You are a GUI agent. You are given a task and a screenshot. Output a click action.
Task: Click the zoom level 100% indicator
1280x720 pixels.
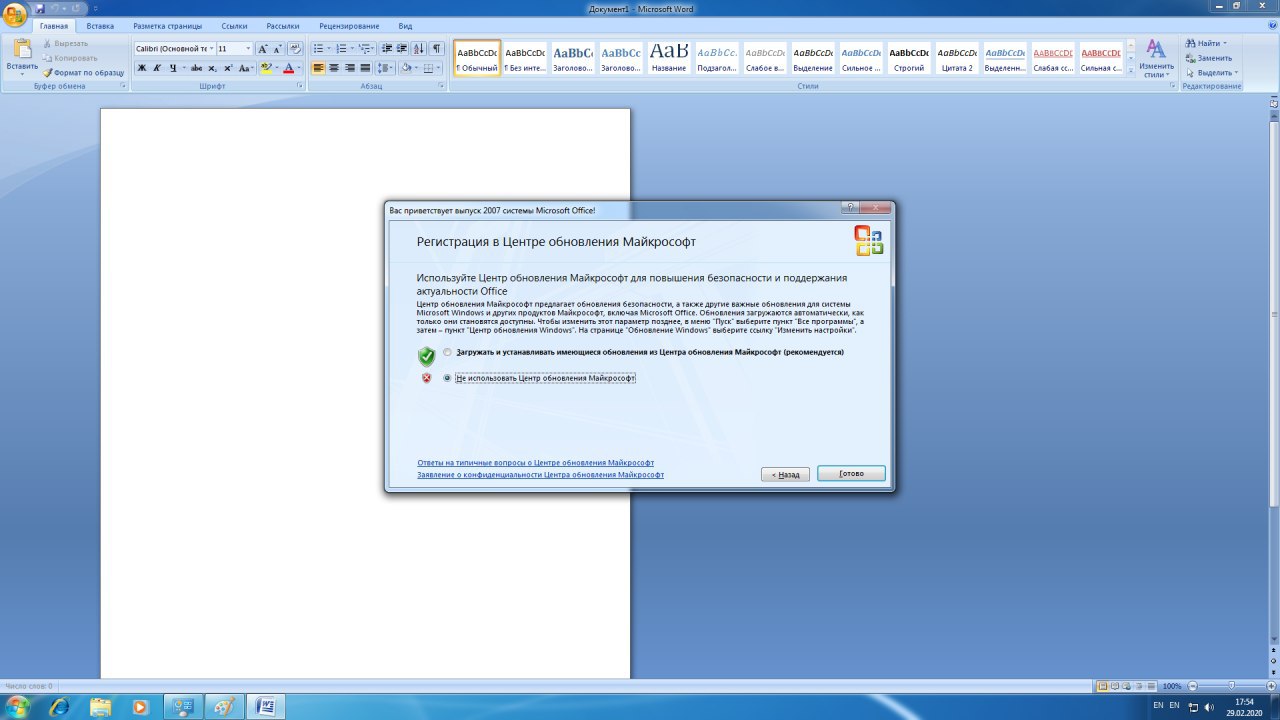click(x=1172, y=686)
